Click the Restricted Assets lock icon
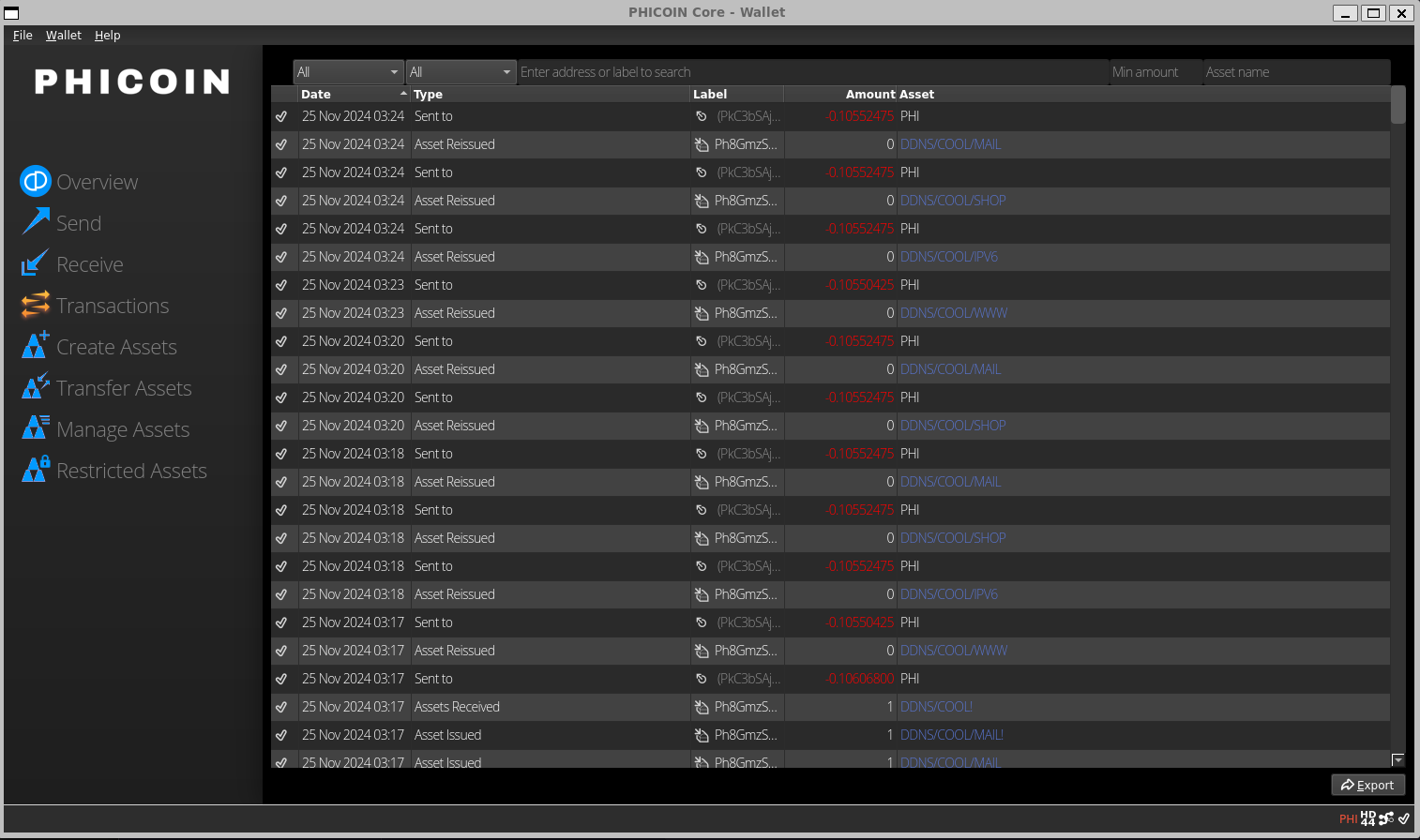 (x=36, y=470)
